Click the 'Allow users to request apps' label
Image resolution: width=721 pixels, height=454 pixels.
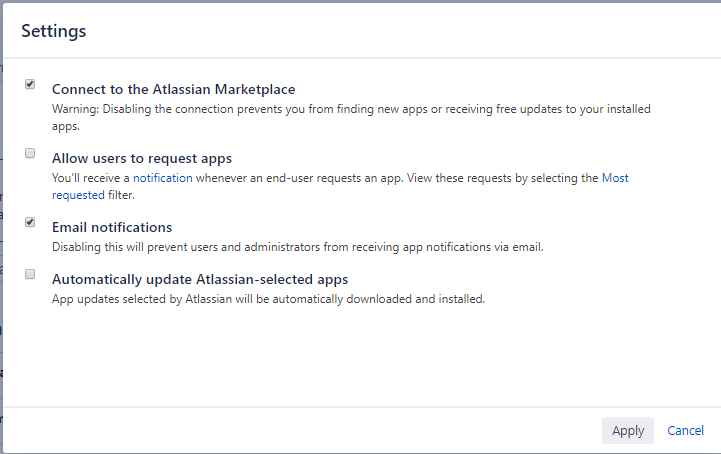tap(142, 158)
